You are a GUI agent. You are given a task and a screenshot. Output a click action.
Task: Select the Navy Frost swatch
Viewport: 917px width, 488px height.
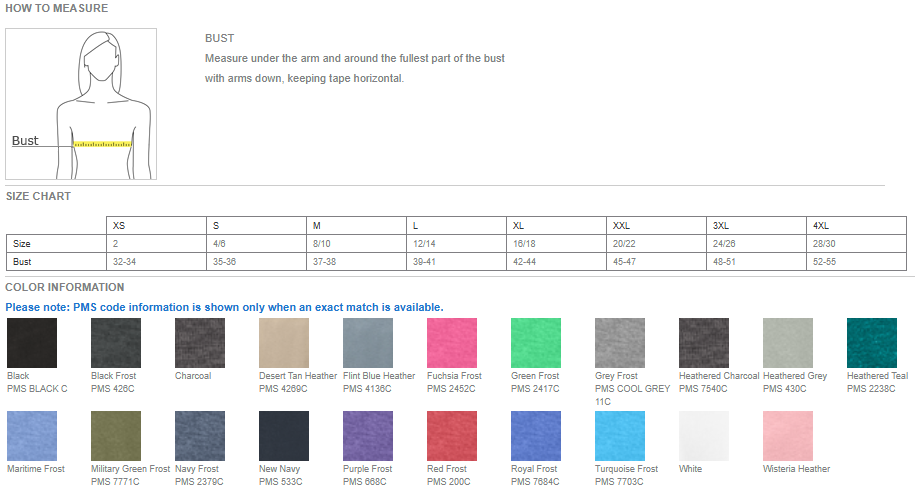click(x=200, y=435)
